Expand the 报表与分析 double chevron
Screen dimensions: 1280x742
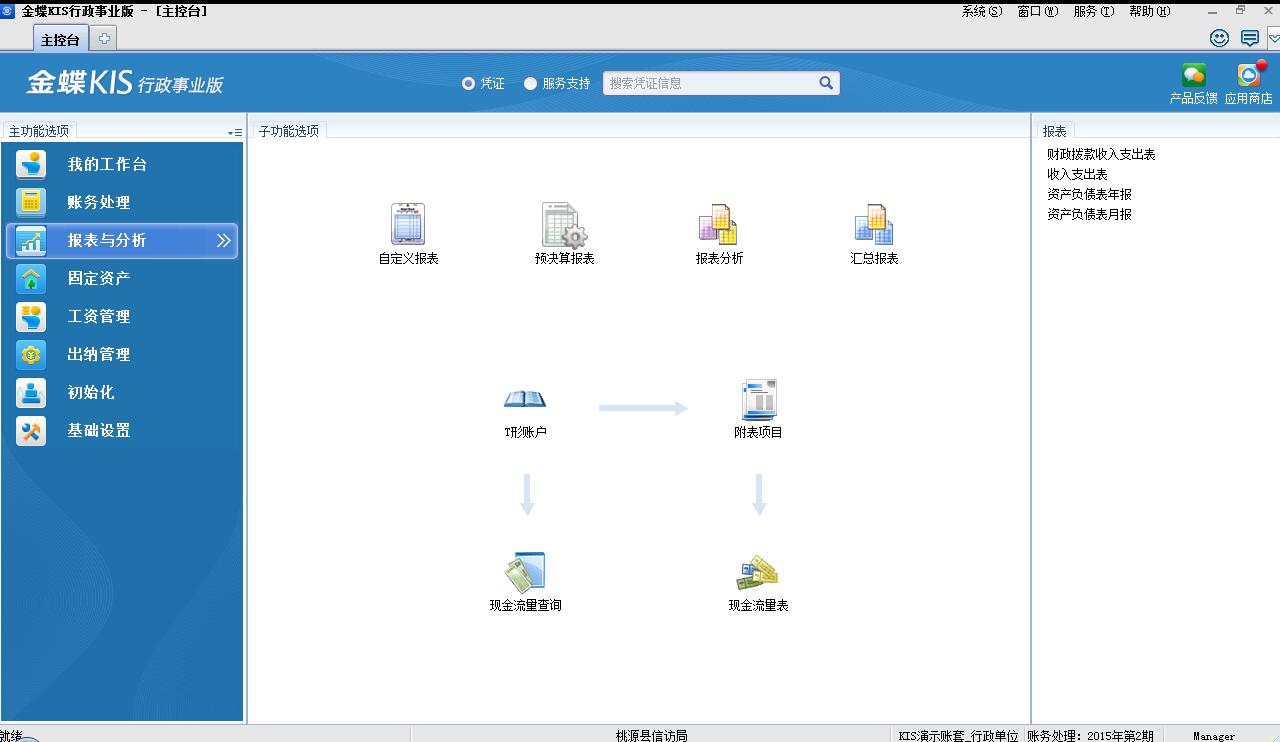click(x=224, y=241)
